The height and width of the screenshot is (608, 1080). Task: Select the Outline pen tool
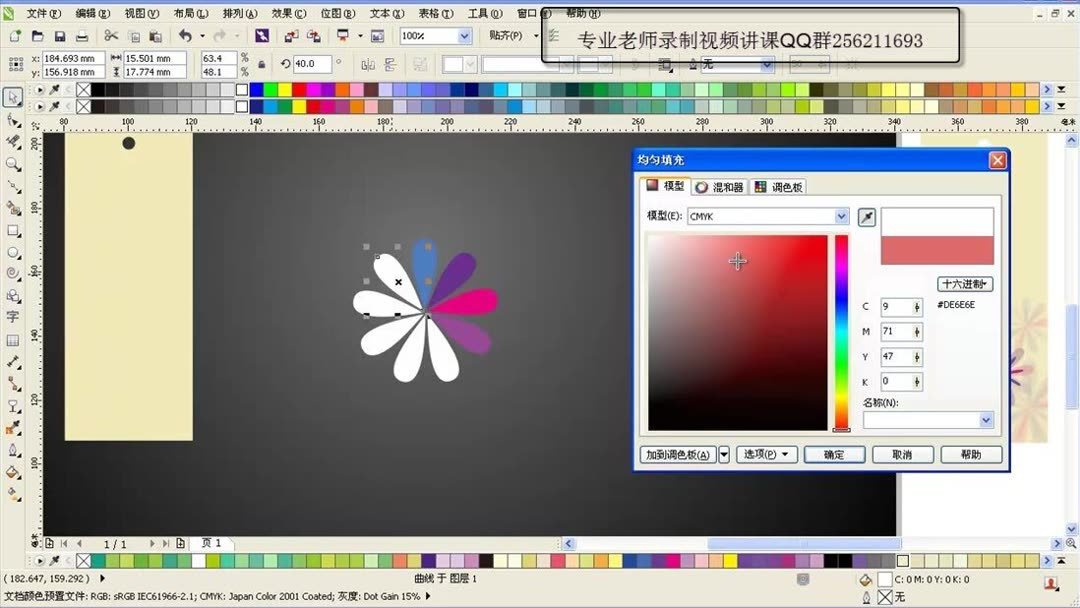coord(13,450)
